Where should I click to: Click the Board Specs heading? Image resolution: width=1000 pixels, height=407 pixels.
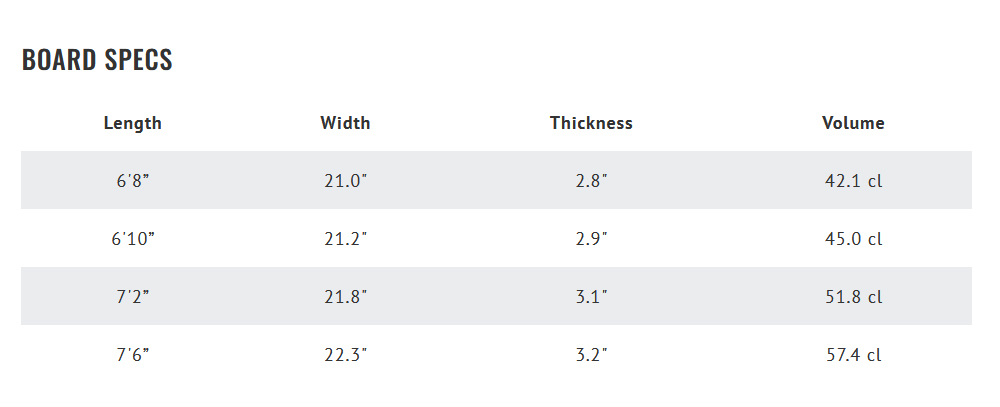[x=97, y=59]
